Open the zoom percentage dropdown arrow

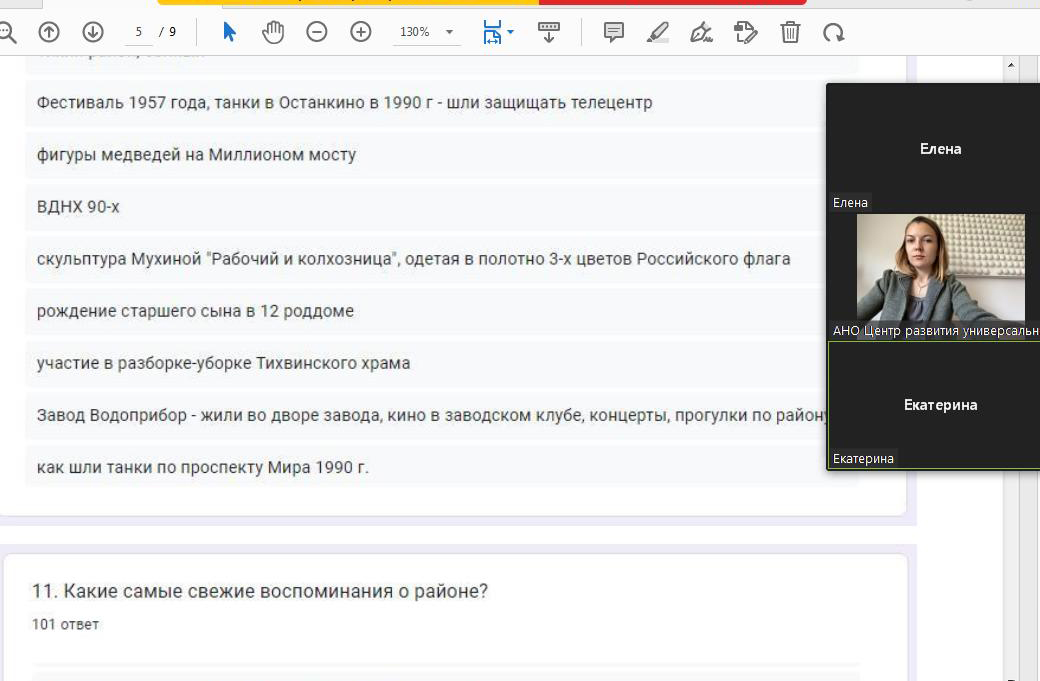tap(450, 32)
